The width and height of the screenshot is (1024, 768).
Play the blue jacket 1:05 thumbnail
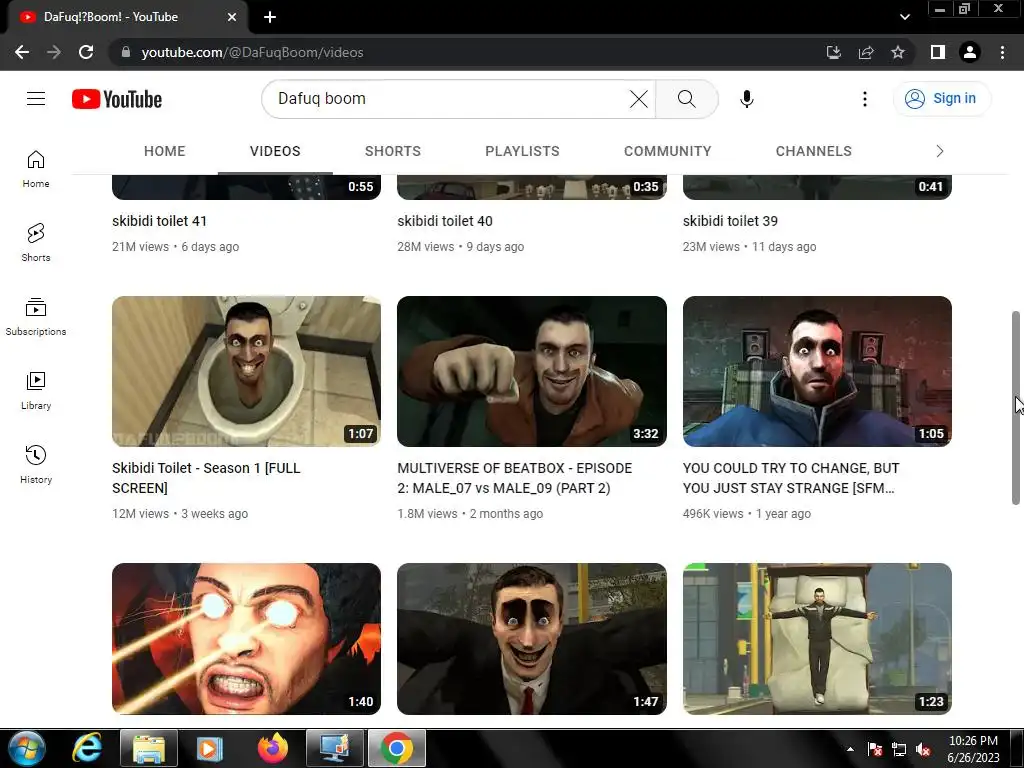pos(817,372)
